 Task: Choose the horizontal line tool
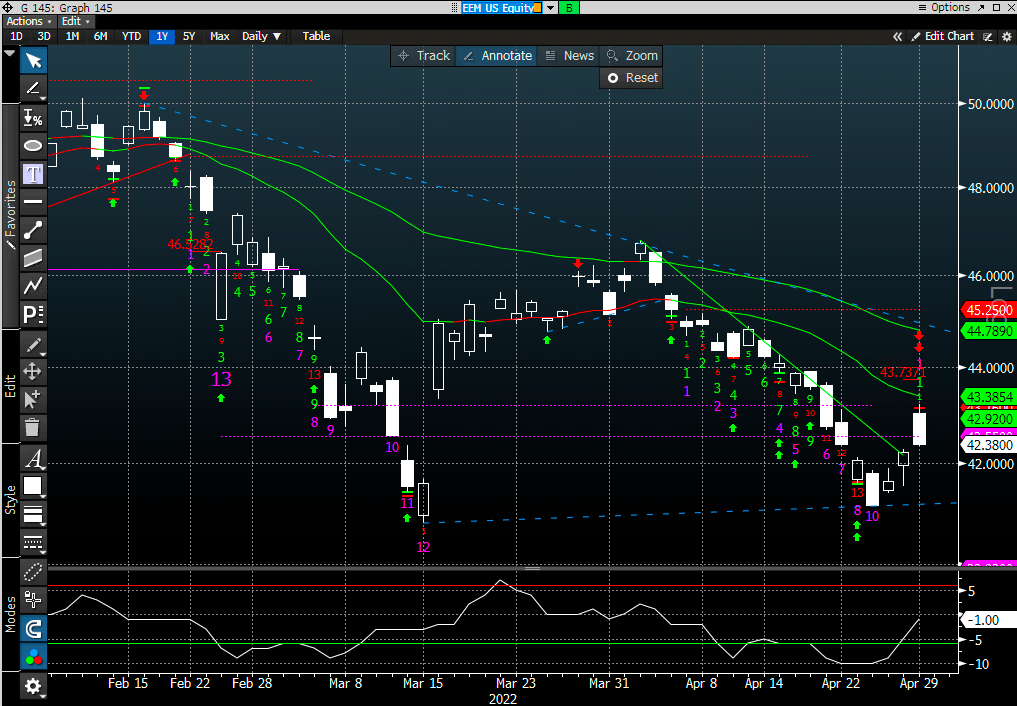pos(33,202)
